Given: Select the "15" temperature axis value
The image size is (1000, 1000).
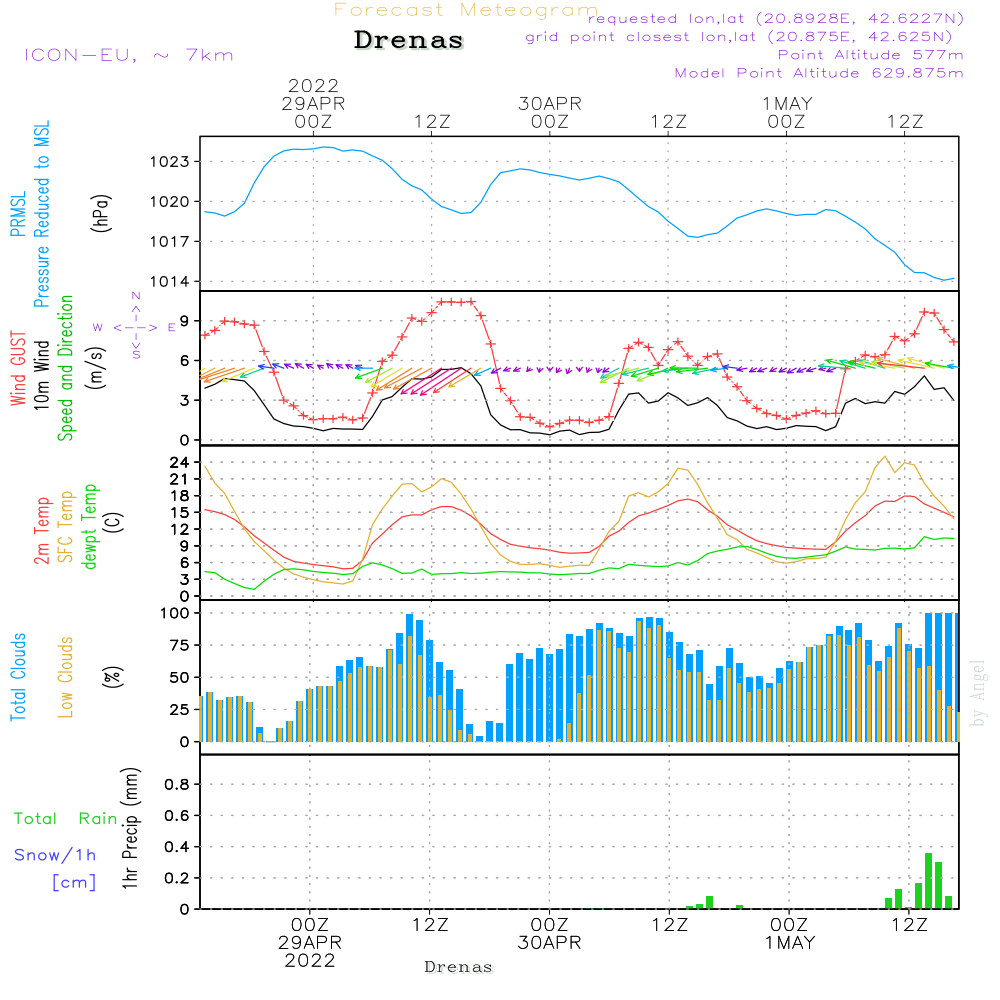Looking at the screenshot, I should coord(179,513).
